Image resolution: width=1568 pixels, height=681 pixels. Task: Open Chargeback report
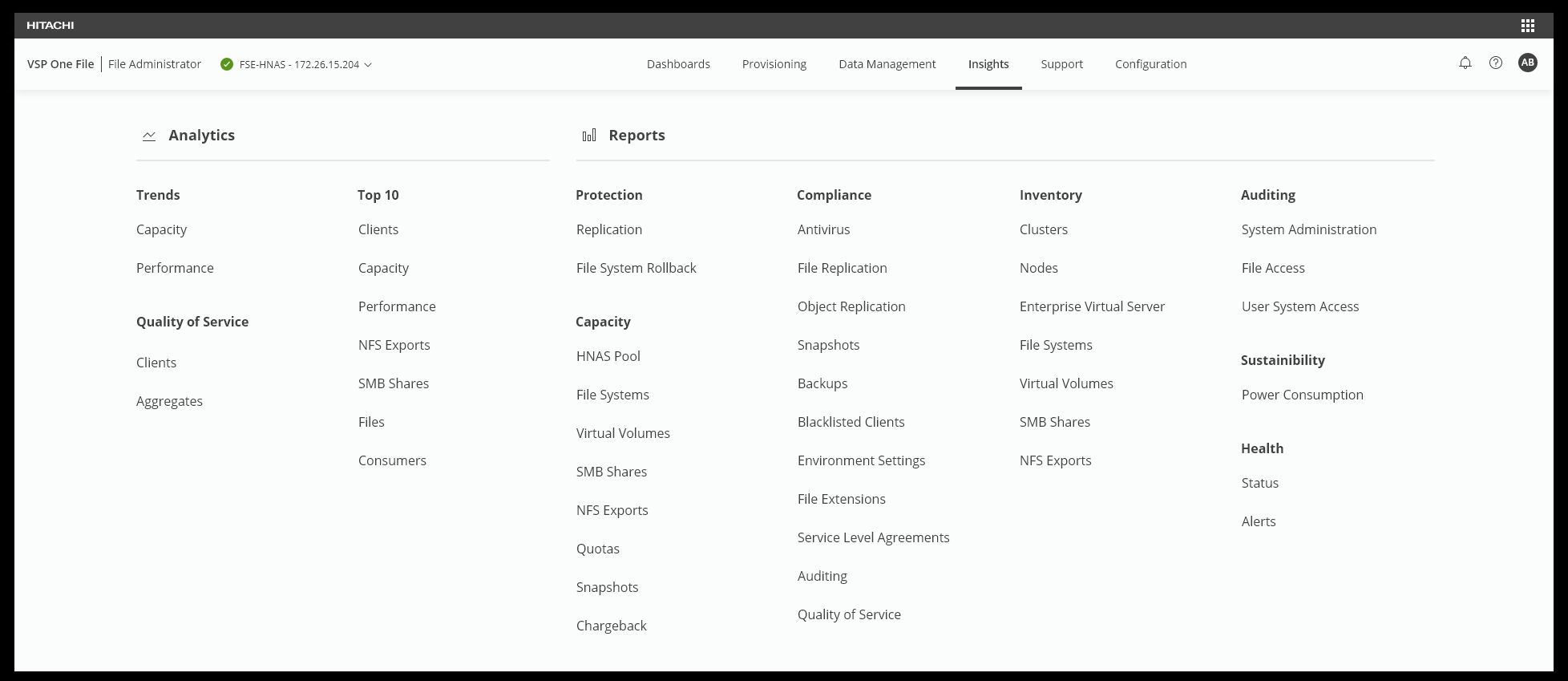coord(612,626)
